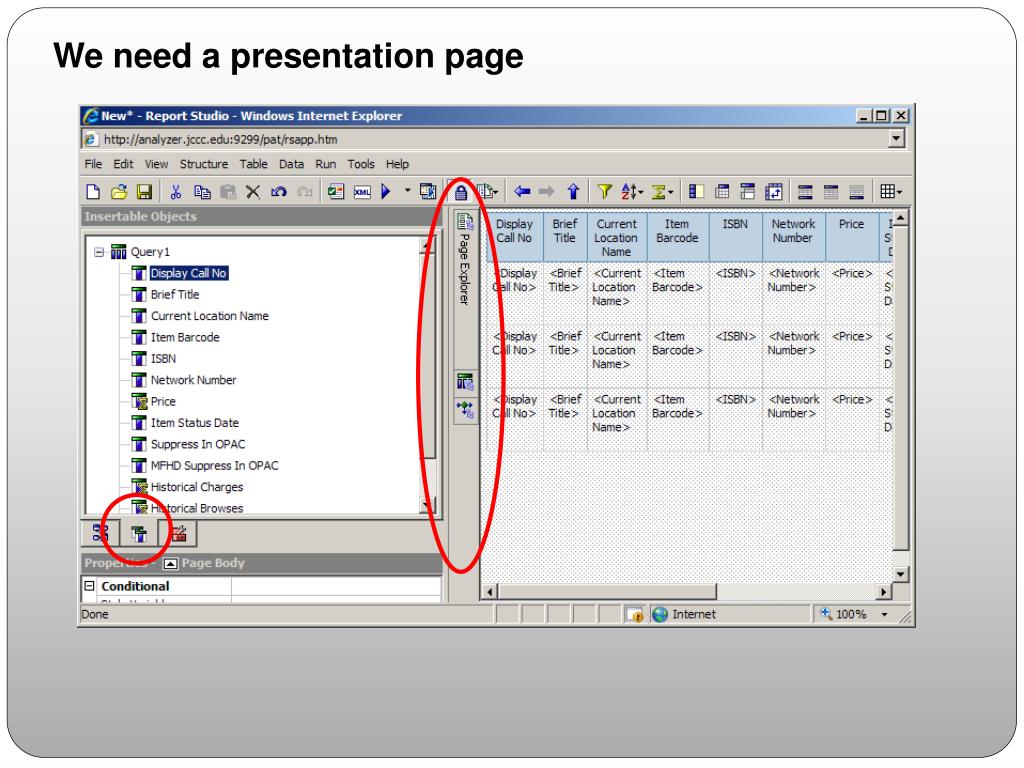Redo the last undone action
1024x768 pixels.
click(304, 191)
